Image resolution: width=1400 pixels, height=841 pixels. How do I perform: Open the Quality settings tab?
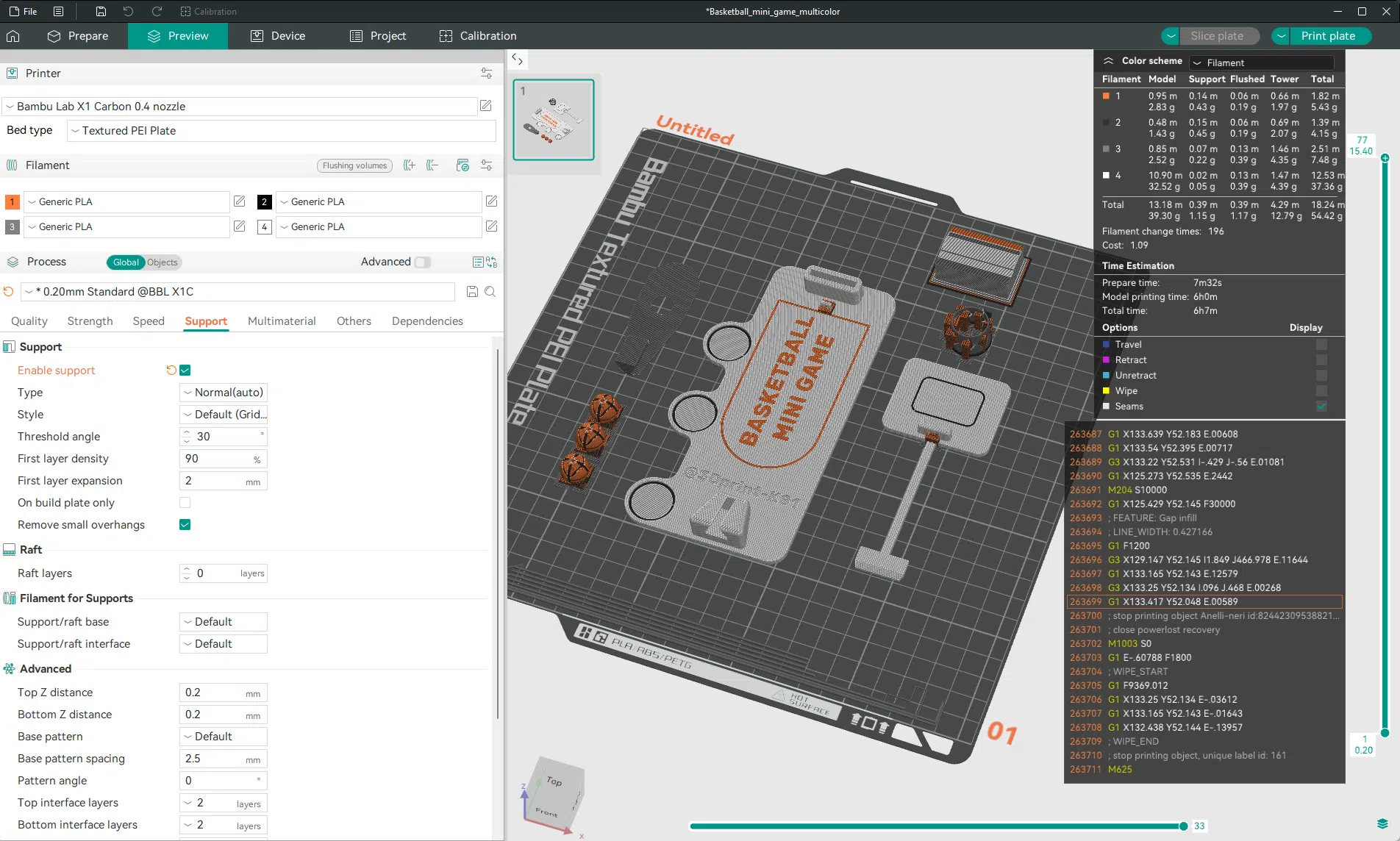click(x=29, y=321)
